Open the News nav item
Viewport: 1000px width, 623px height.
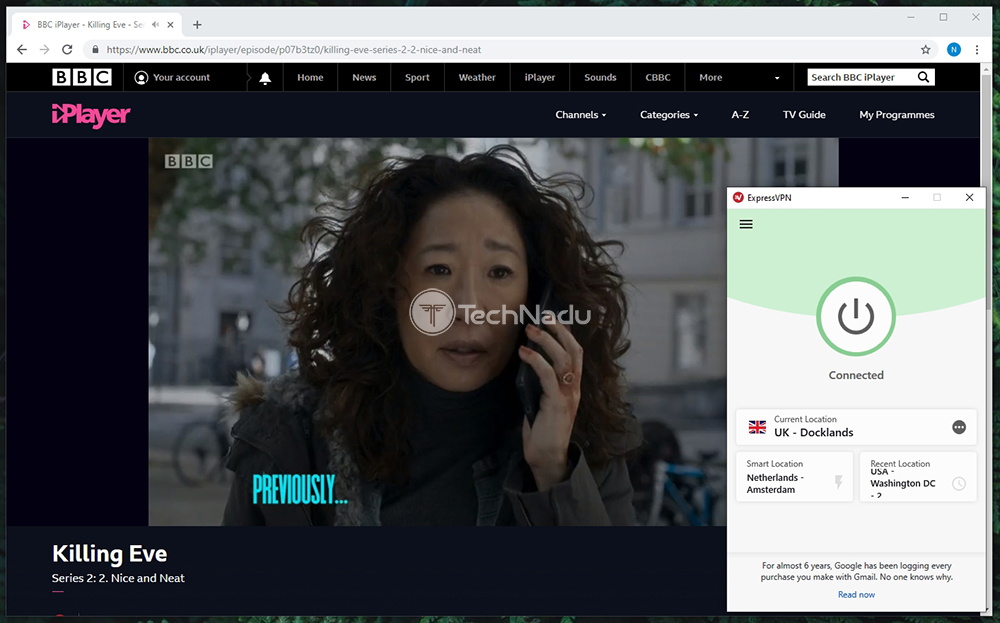pos(364,78)
